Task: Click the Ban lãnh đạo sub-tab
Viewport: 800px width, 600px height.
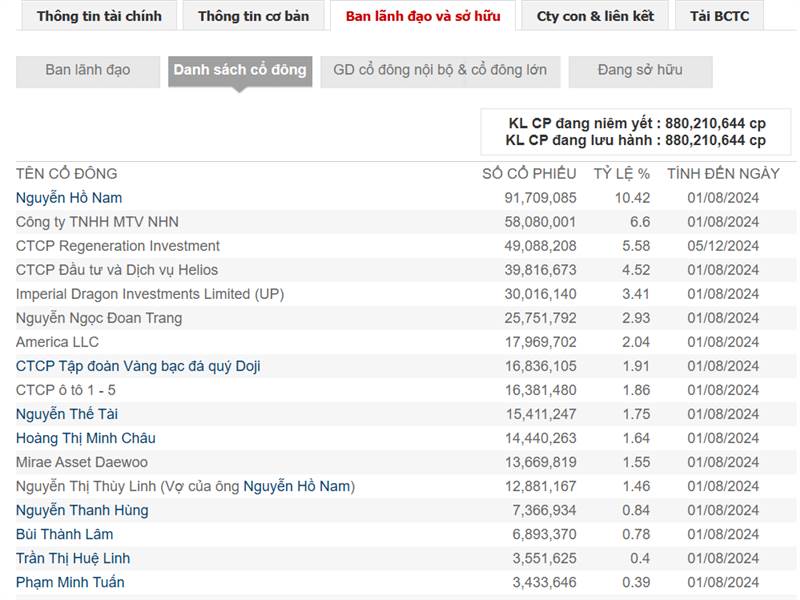Action: click(88, 70)
